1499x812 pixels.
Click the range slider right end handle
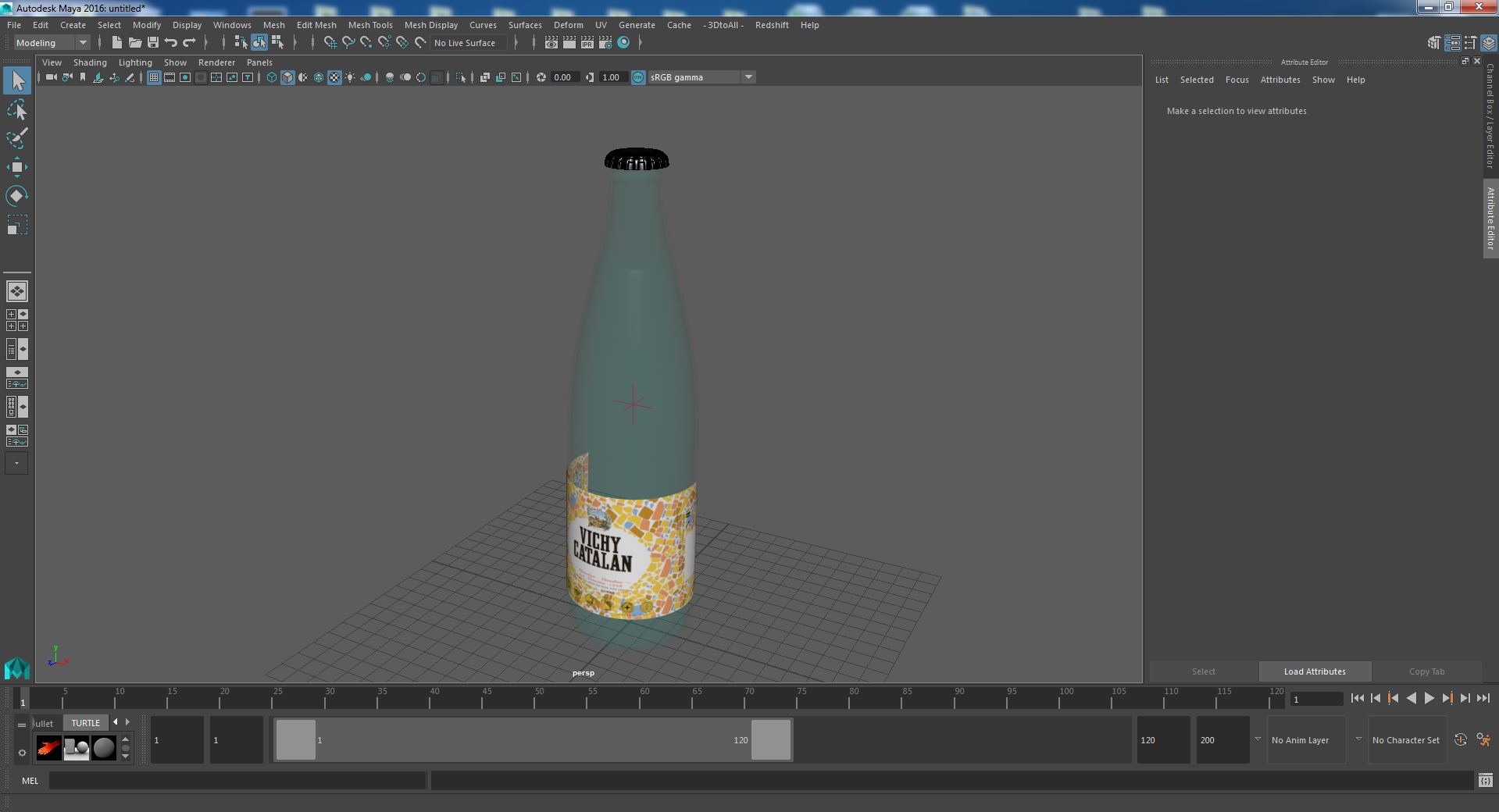(x=771, y=739)
